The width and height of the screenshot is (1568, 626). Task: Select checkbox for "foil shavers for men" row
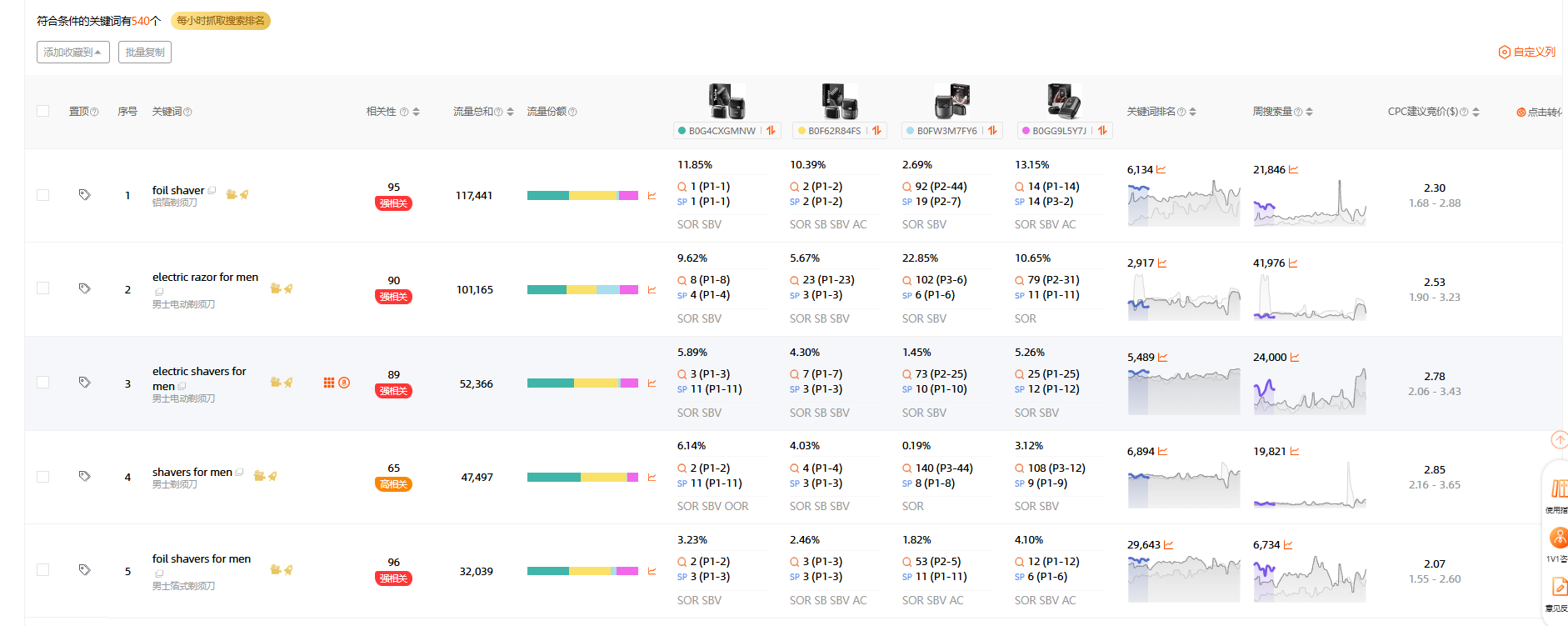(x=43, y=570)
